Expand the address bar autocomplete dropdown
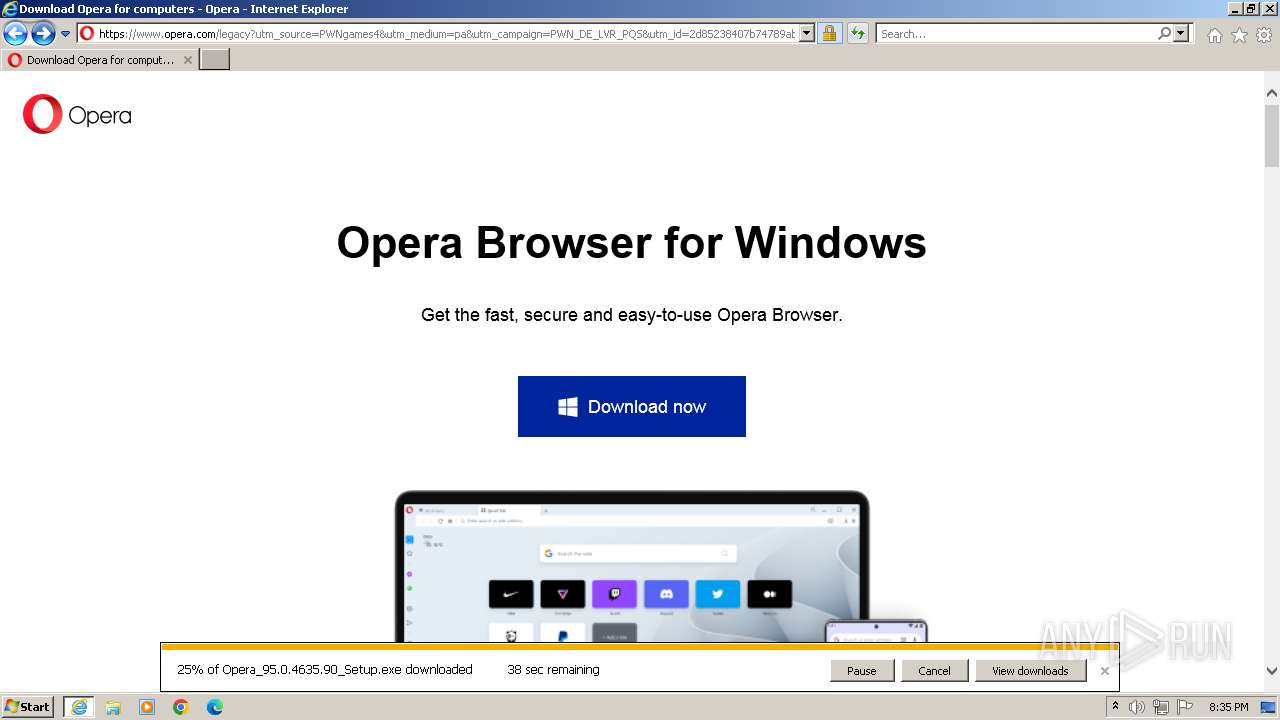Screen dimensions: 1280x720 [807, 34]
